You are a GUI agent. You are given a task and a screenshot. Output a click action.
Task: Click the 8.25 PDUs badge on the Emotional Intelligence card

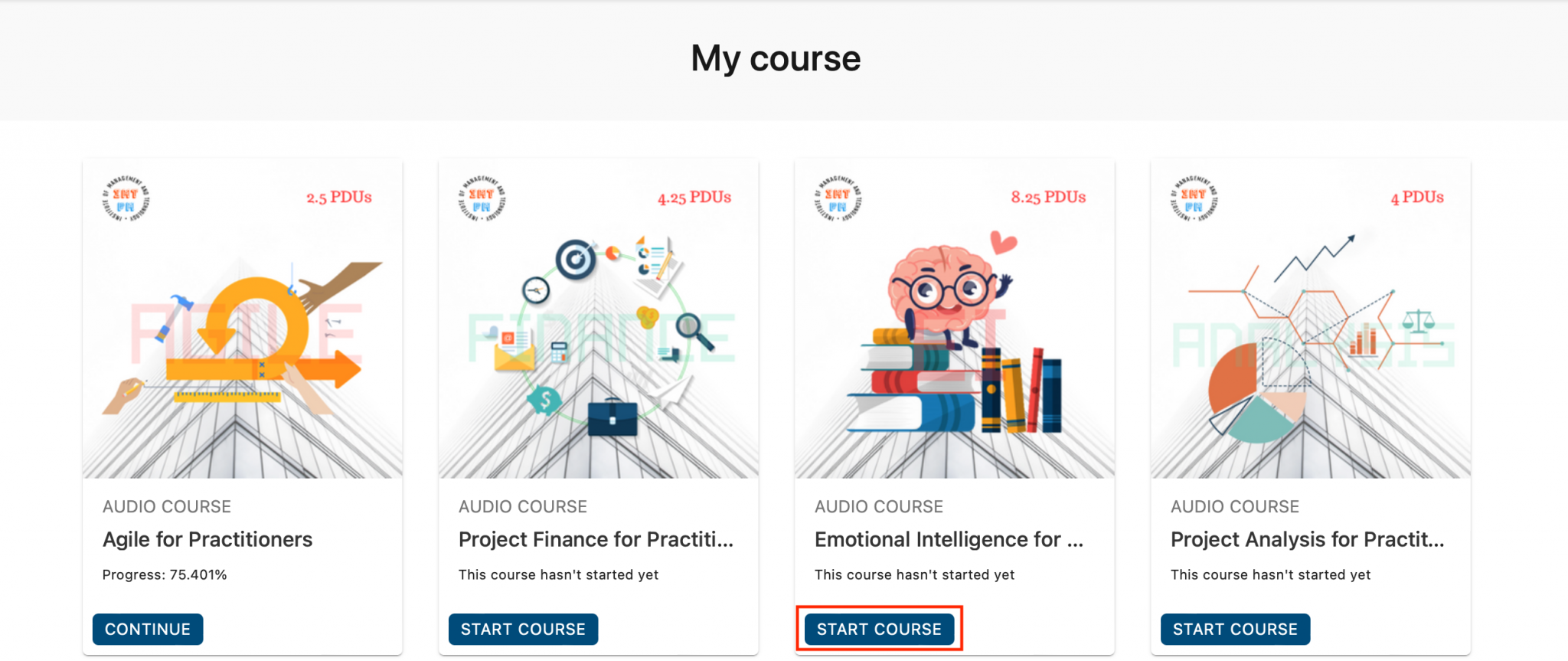click(x=1047, y=198)
